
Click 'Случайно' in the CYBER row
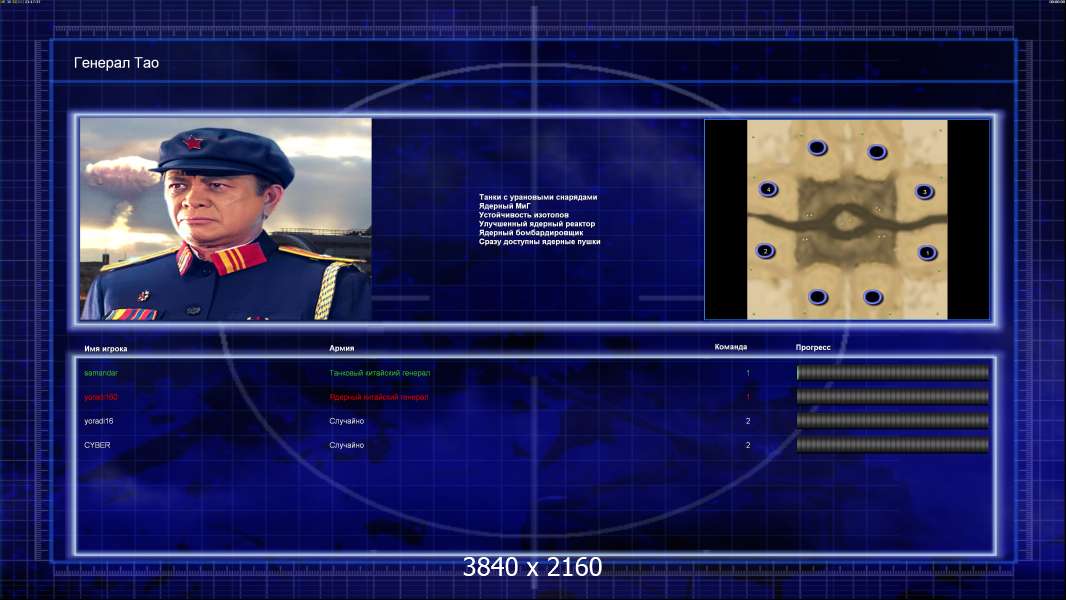(347, 445)
